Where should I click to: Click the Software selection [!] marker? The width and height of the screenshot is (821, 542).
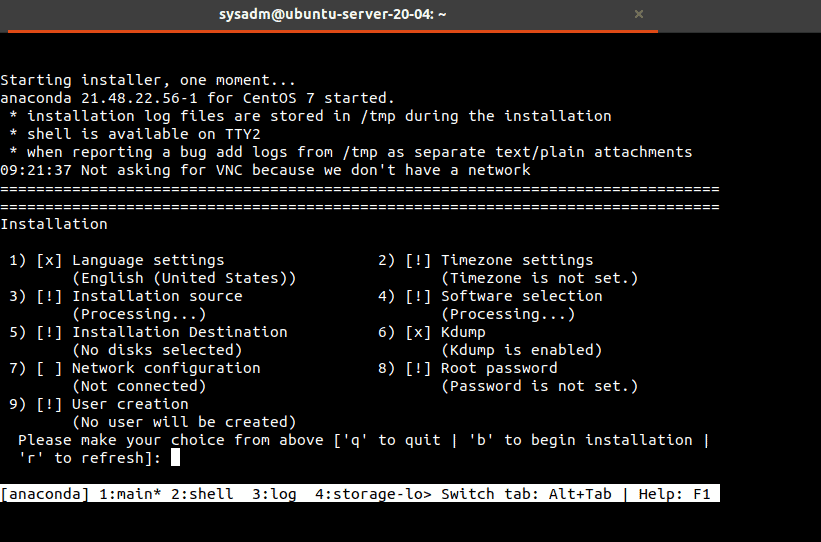tap(418, 296)
